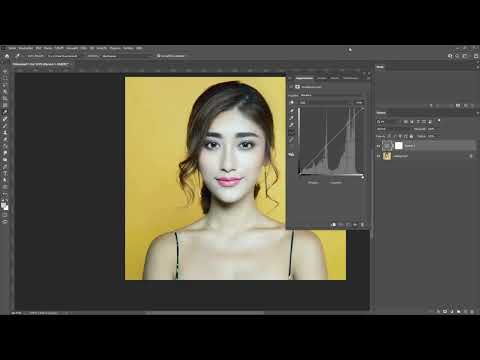Pick the gray point eyedropper in Curves
Image resolution: width=480 pixels, height=360 pixels.
coord(292,118)
